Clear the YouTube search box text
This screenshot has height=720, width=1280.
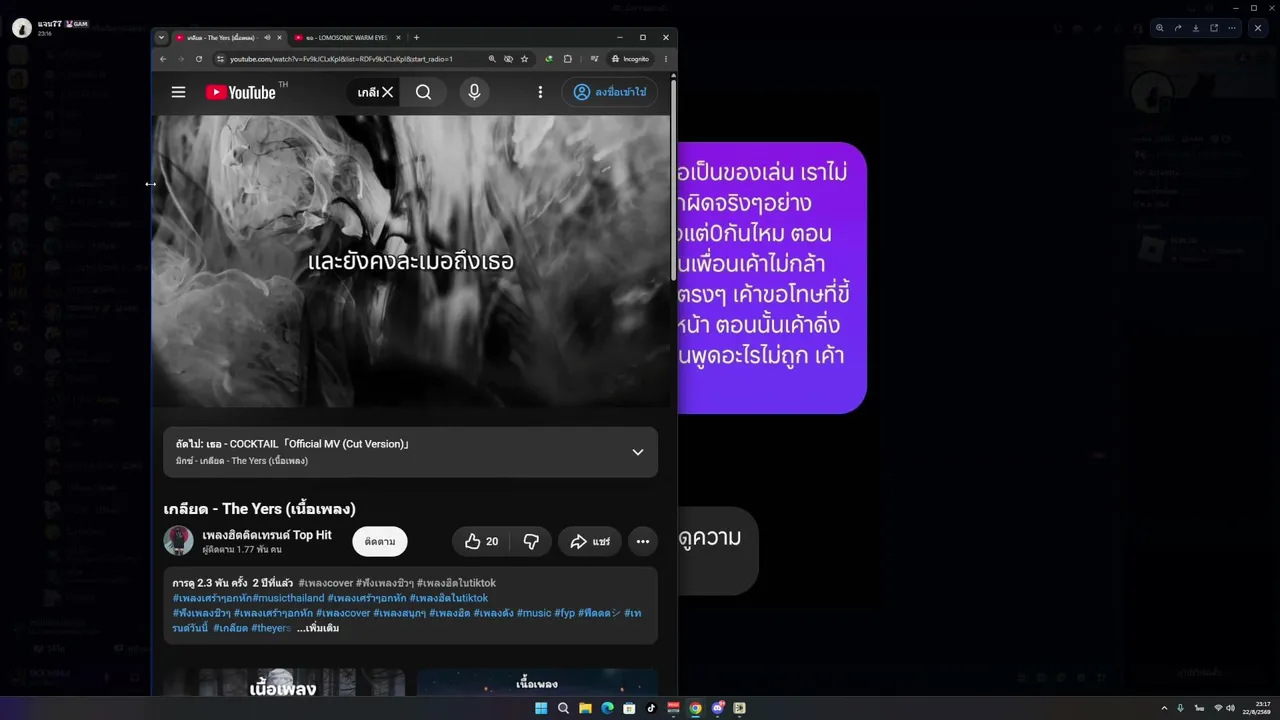tap(388, 92)
